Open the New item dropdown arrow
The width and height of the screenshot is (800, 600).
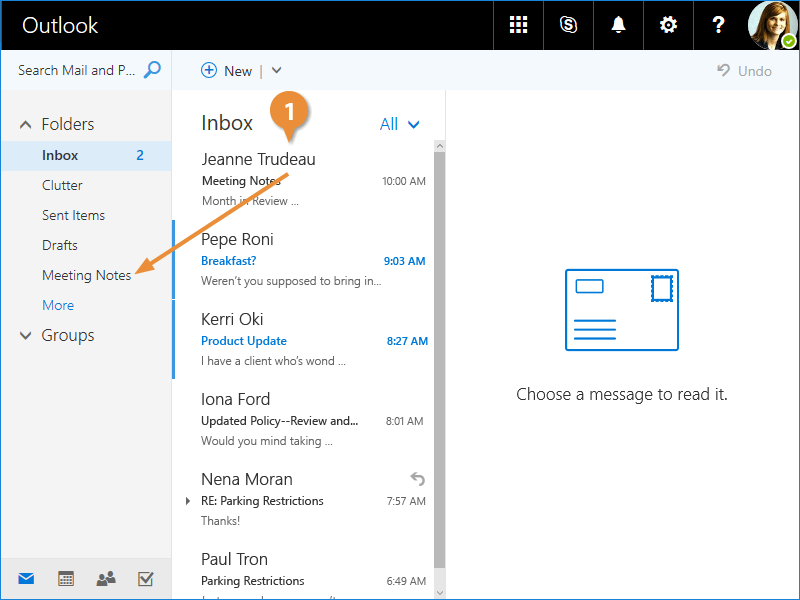tap(277, 70)
